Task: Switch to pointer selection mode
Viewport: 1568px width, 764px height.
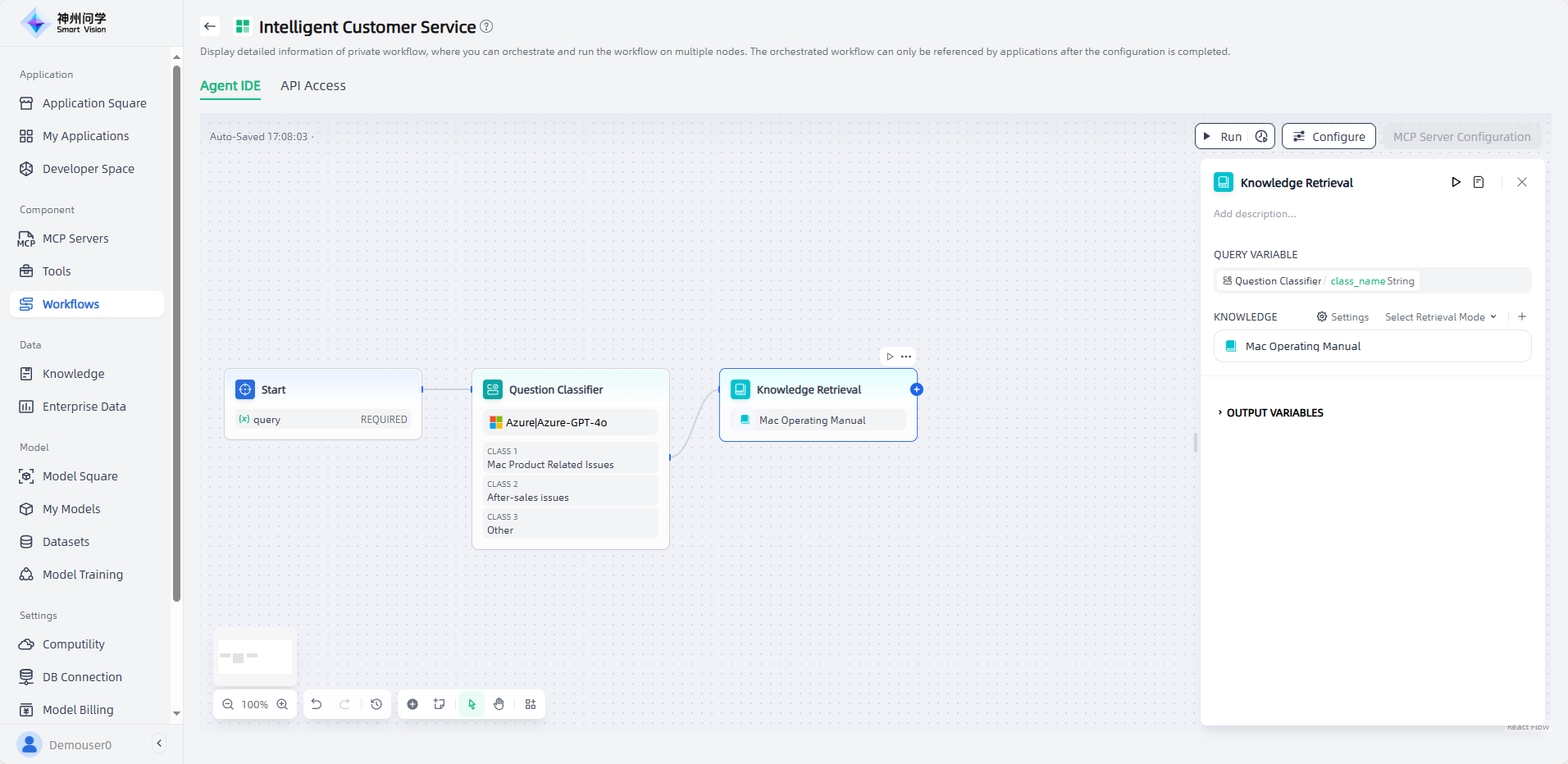Action: (472, 704)
